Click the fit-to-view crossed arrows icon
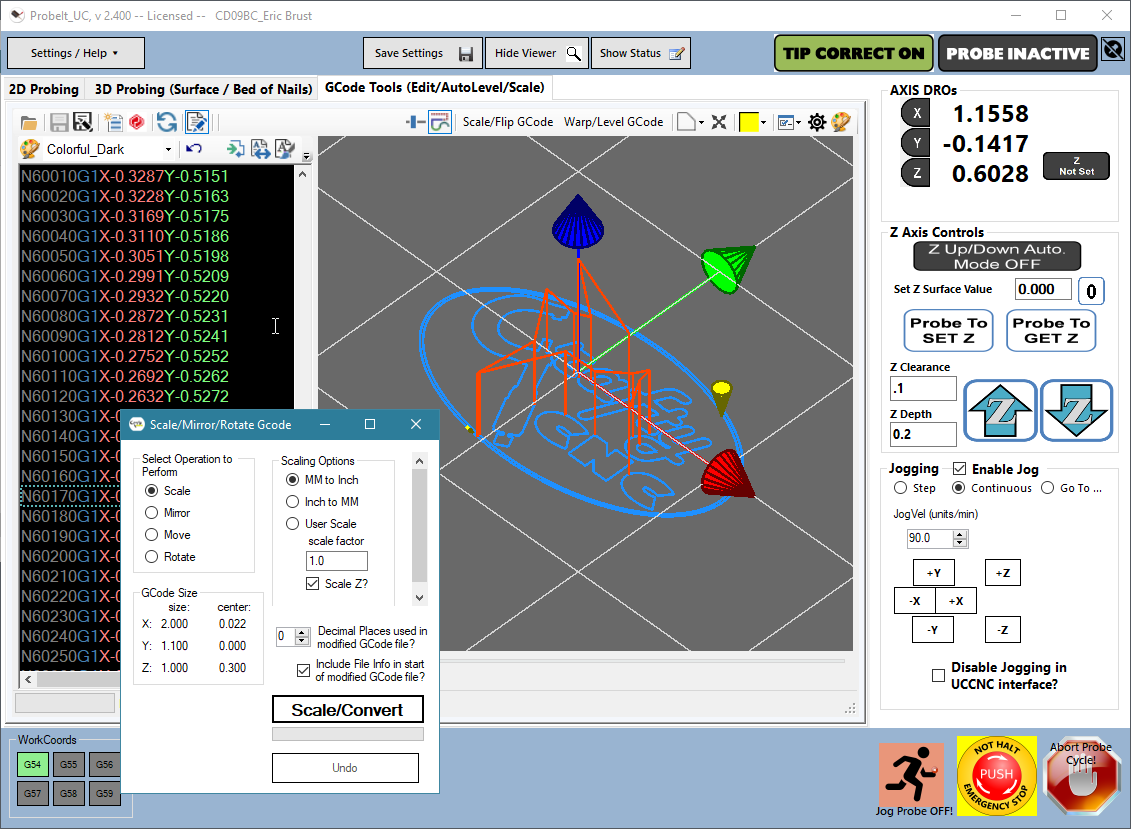The width and height of the screenshot is (1131, 829). point(718,122)
